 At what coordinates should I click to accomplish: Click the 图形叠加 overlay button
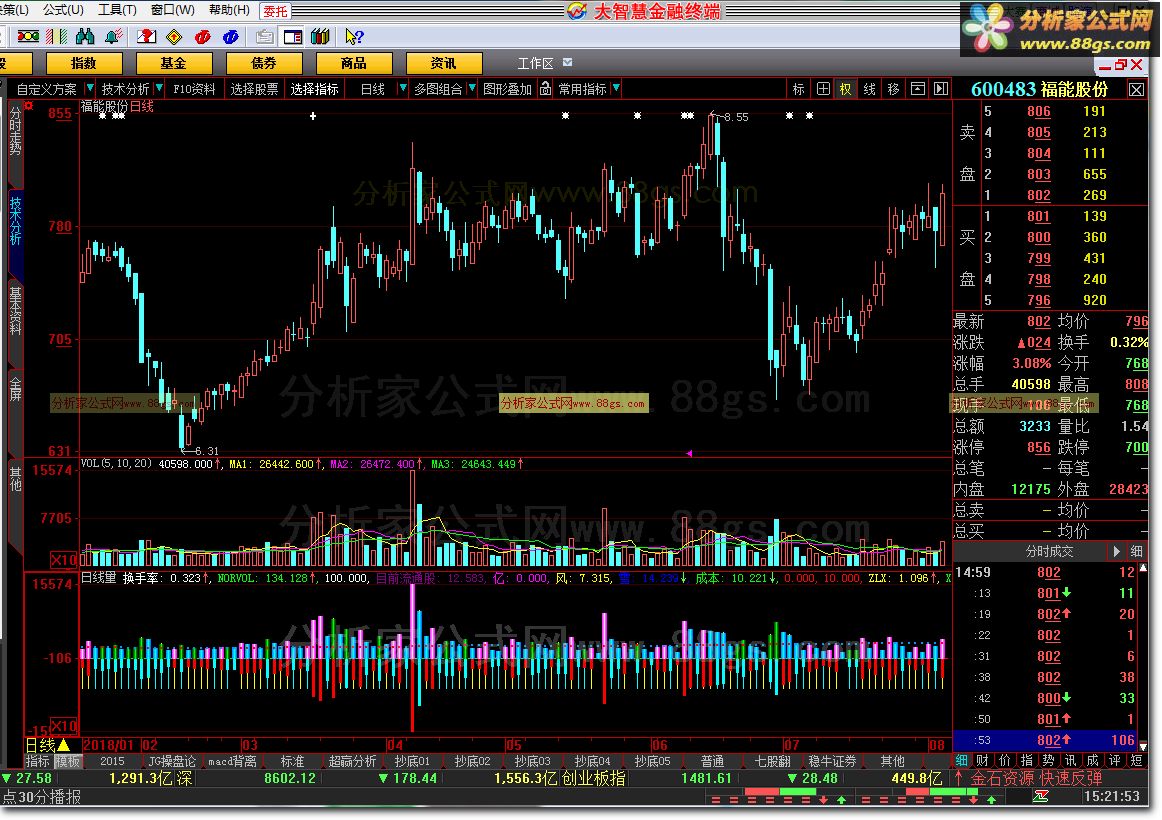point(508,89)
